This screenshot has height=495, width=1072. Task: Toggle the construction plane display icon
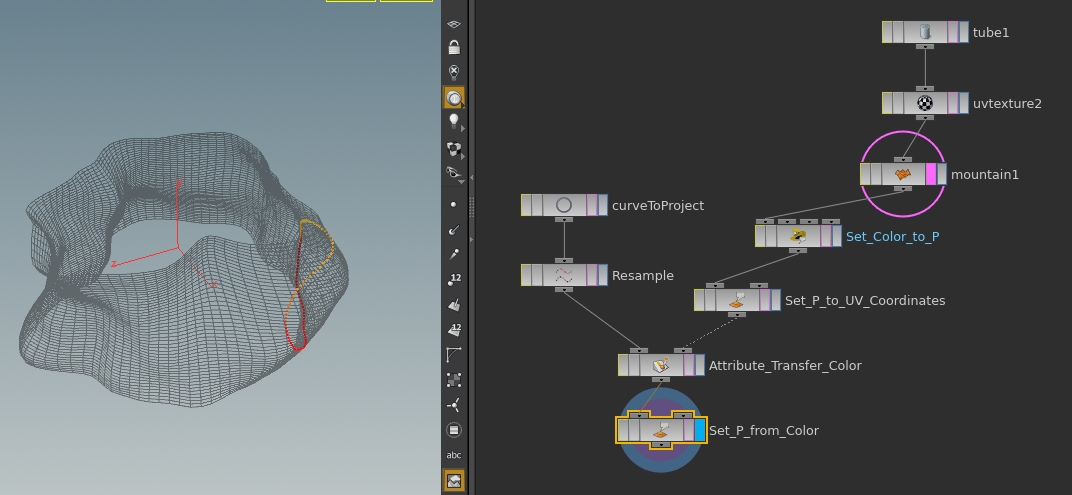[454, 24]
